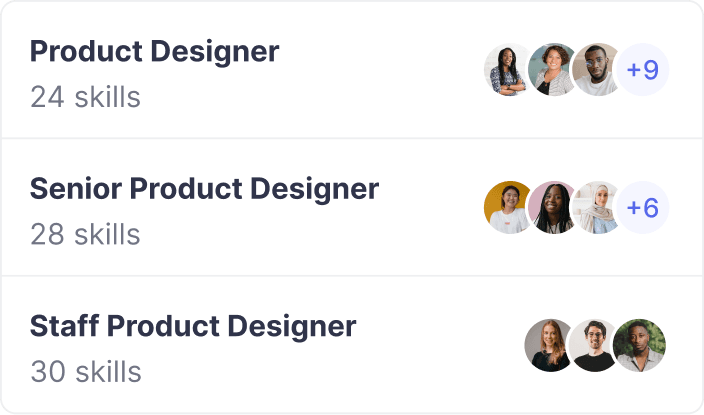Click avatar with pink background
The image size is (704, 415).
[x=552, y=208]
